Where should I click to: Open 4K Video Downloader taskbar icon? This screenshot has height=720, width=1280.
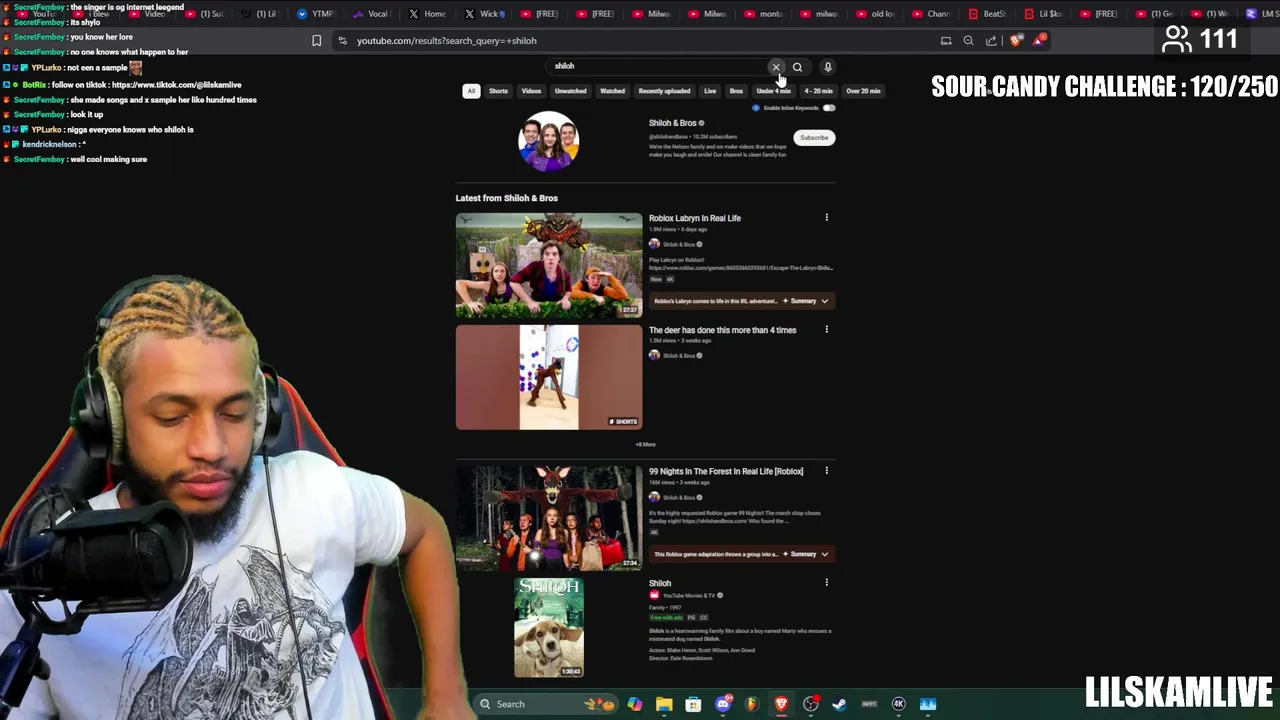pos(898,704)
